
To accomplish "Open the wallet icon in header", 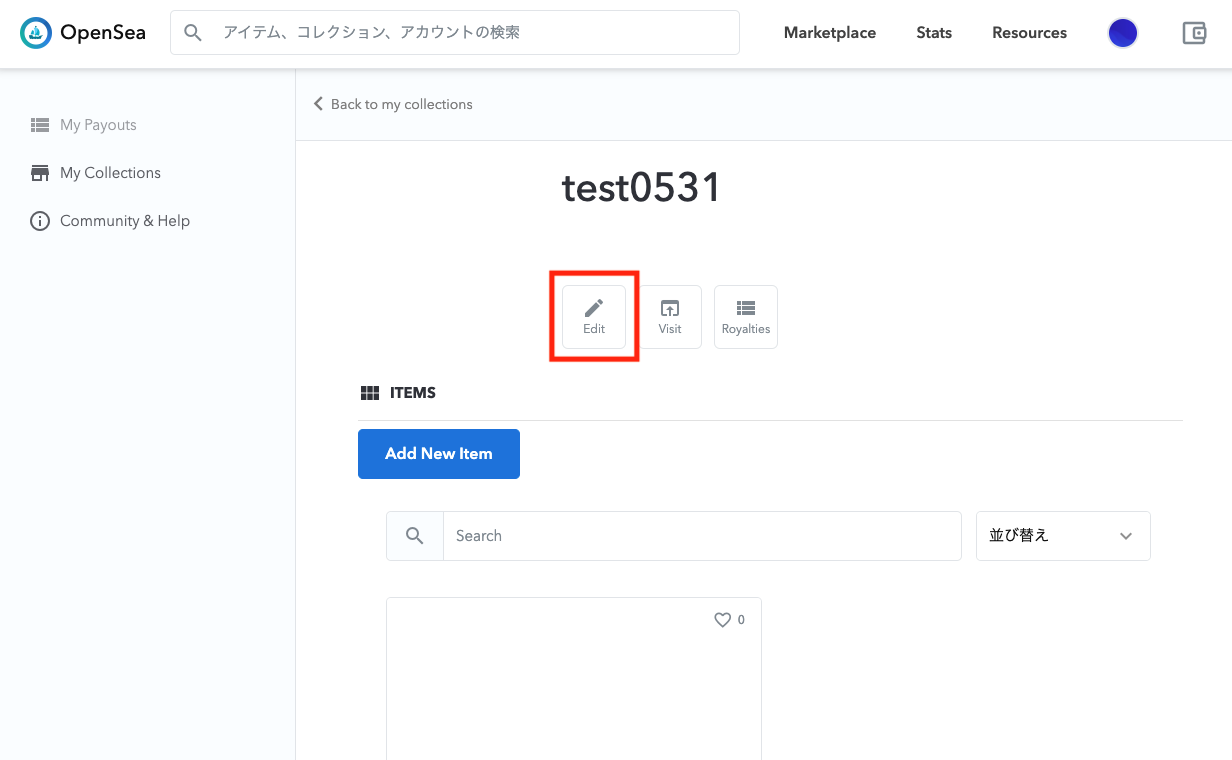I will (1194, 33).
